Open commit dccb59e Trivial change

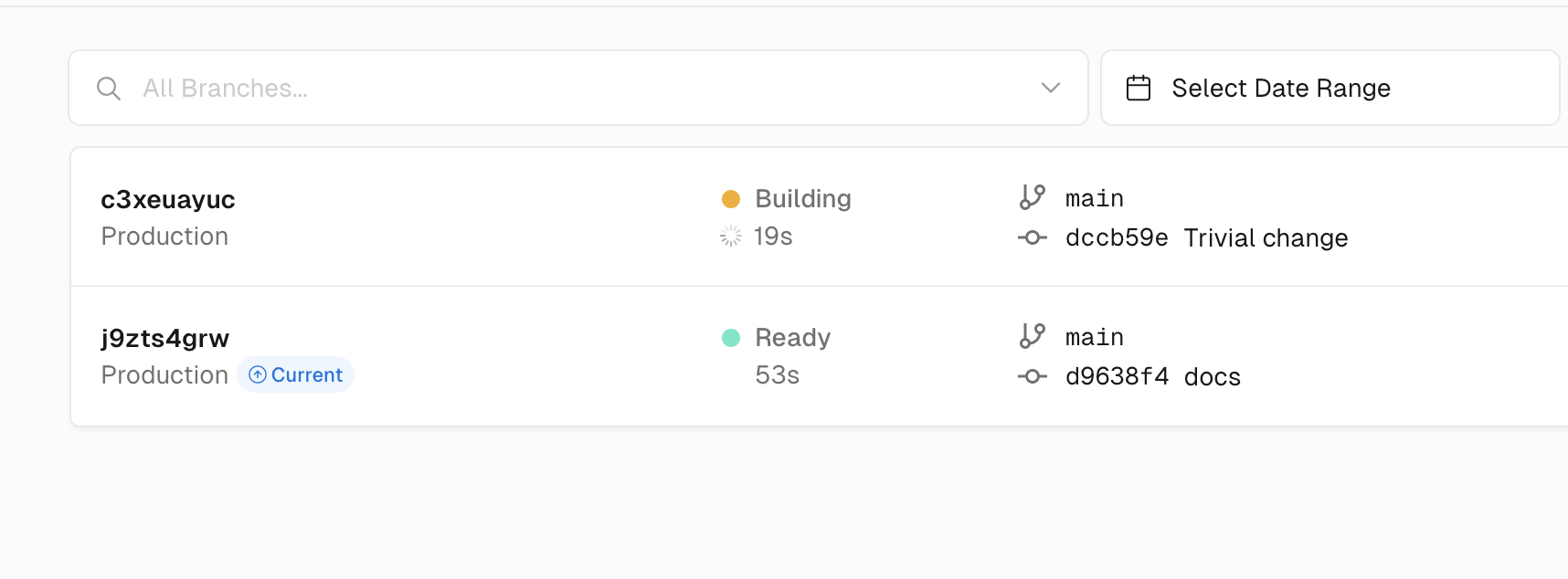pyautogui.click(x=1206, y=237)
